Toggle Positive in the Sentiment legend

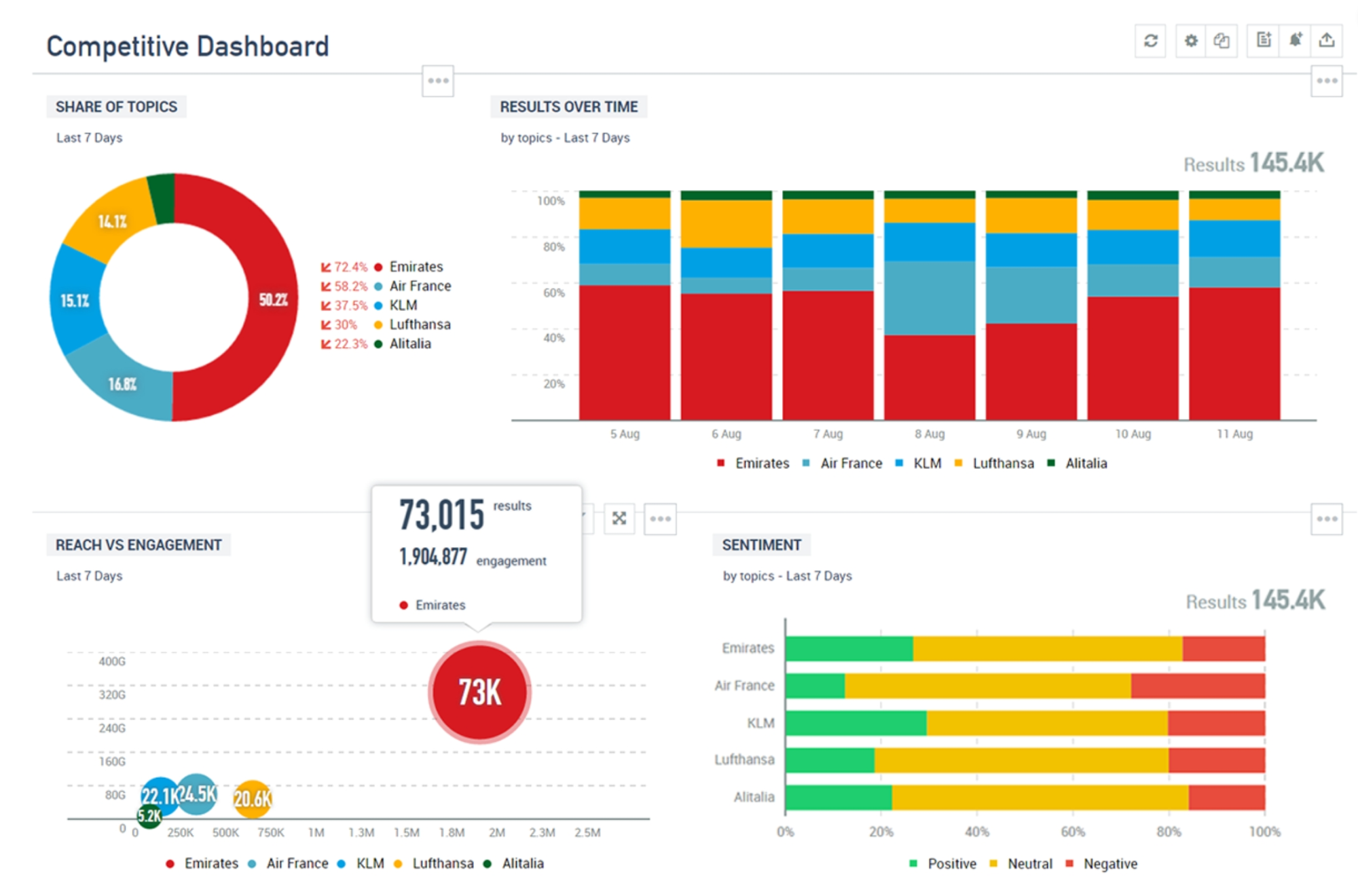click(943, 864)
